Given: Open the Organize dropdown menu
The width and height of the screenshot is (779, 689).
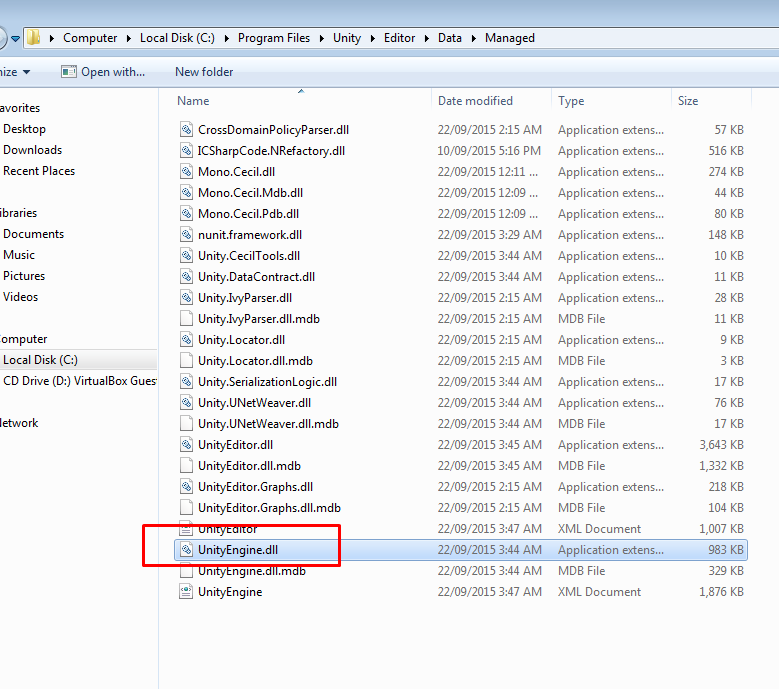Looking at the screenshot, I should 16,72.
